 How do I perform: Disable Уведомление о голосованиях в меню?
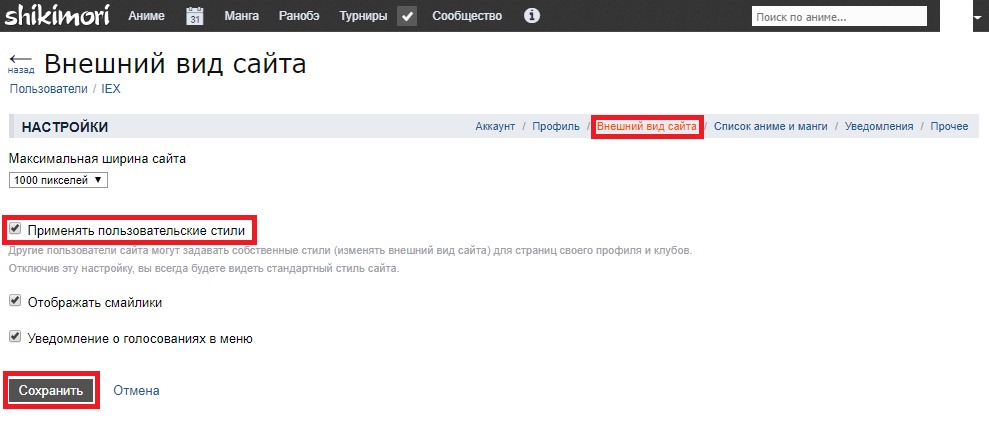coord(15,337)
